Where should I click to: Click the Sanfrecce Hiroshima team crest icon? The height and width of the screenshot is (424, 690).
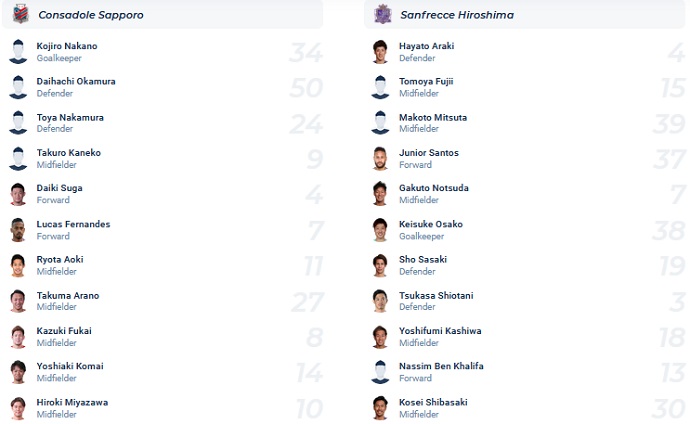pos(383,14)
